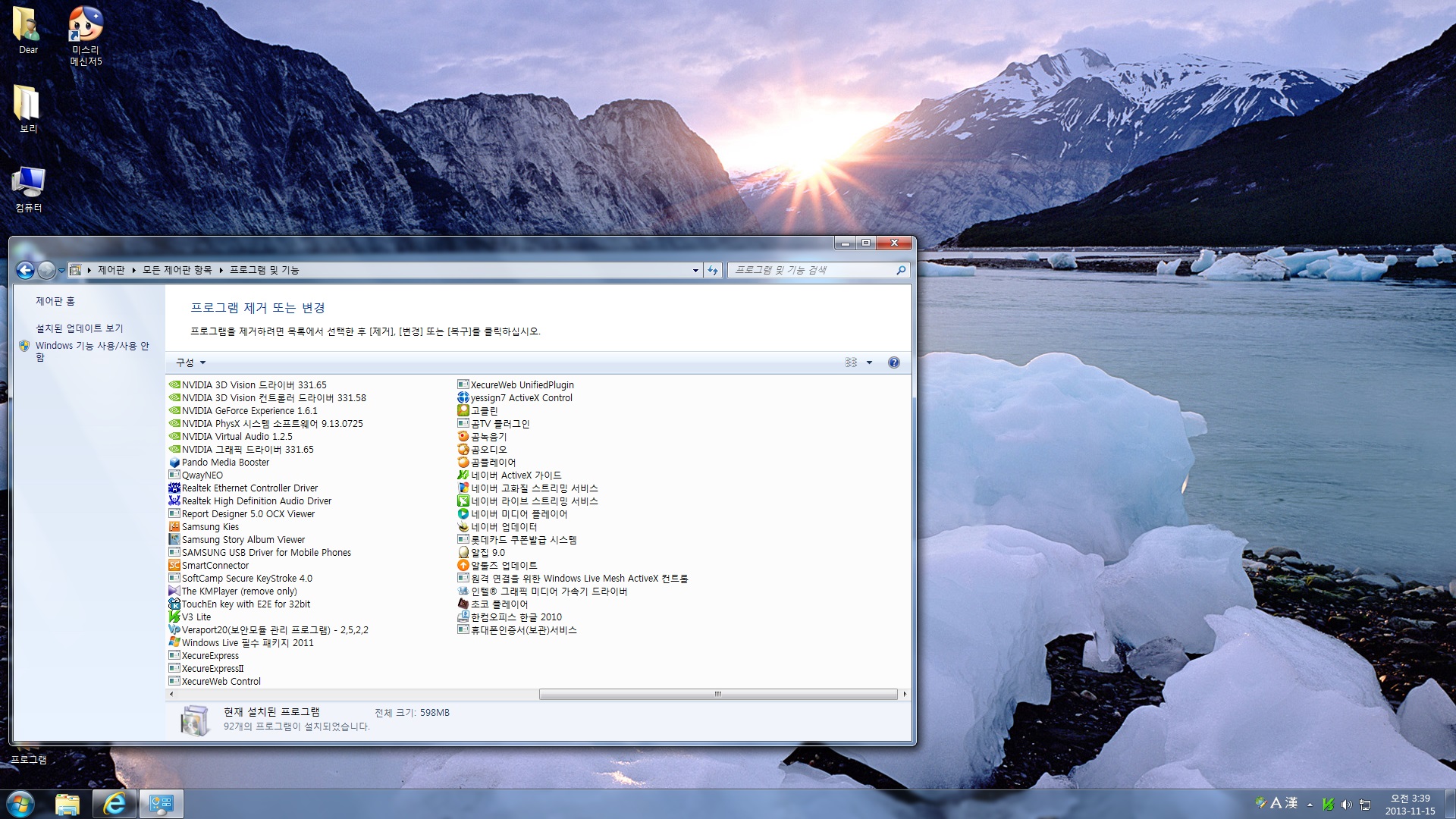Viewport: 1456px width, 819px height.
Task: Select 롯데카드 쿠폰발급 시스템 entry
Action: pos(517,540)
